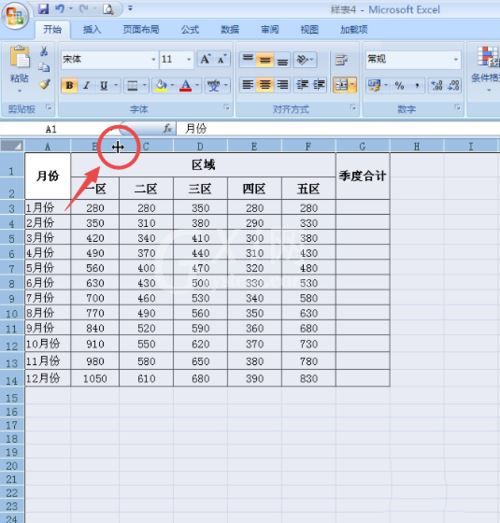This screenshot has height=523, width=500.
Task: Expand borders dropdown arrow
Action: pyautogui.click(x=144, y=86)
